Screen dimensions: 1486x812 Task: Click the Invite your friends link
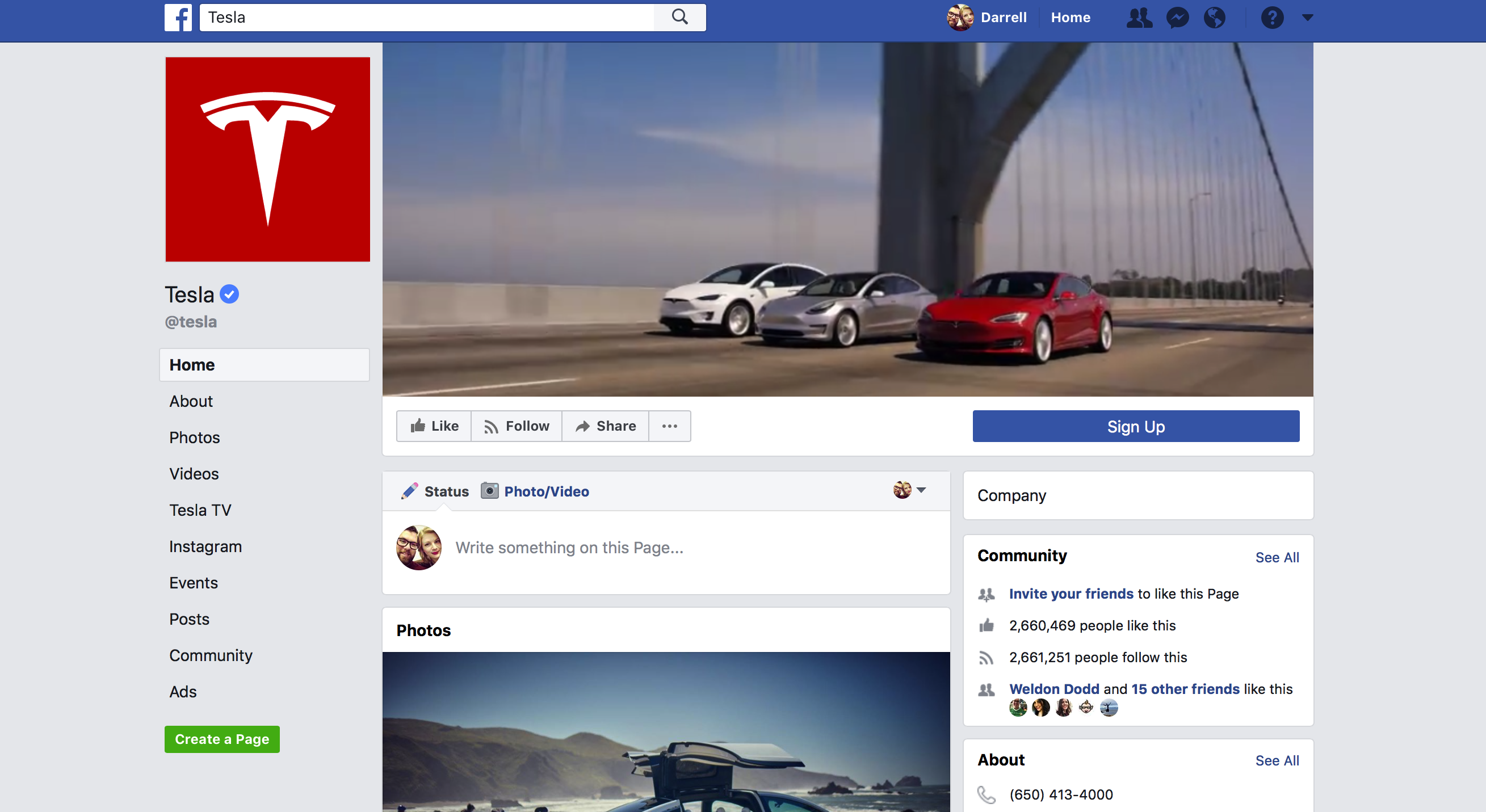[1071, 594]
